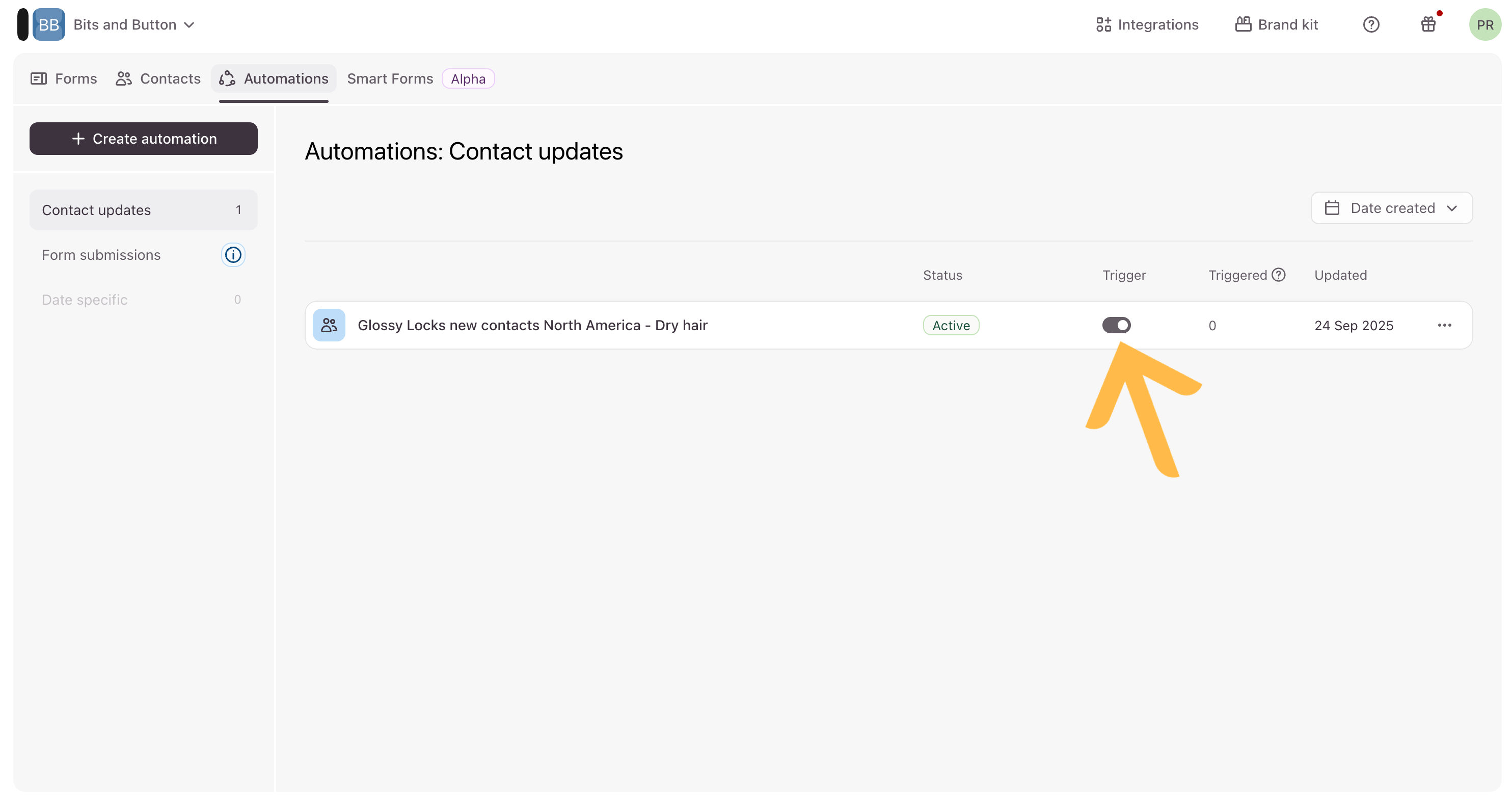Viewport: 1512px width, 798px height.
Task: Click the gift box notifications icon
Action: [x=1428, y=24]
